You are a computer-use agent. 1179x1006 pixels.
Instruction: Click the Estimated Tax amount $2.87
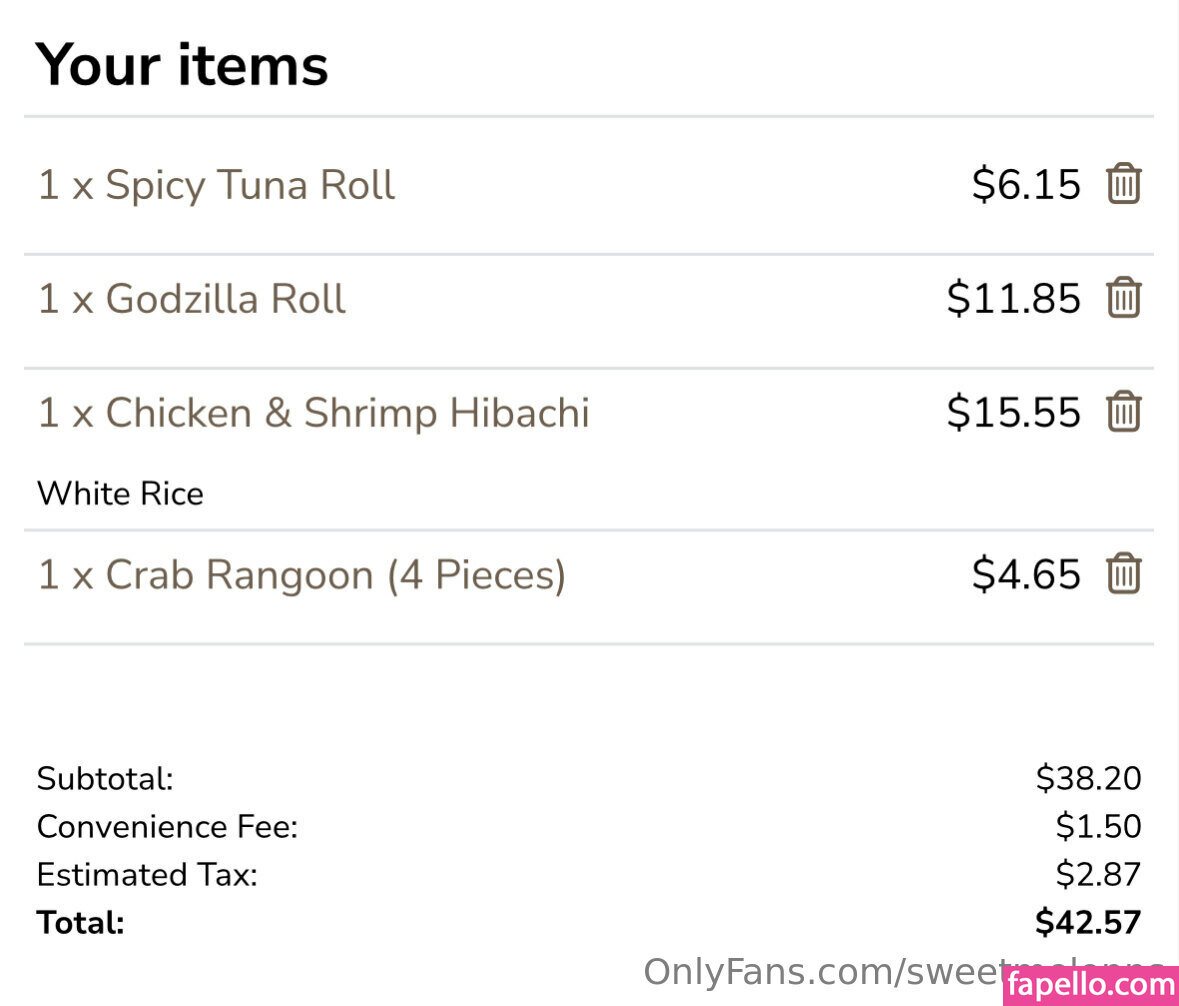coord(1098,876)
